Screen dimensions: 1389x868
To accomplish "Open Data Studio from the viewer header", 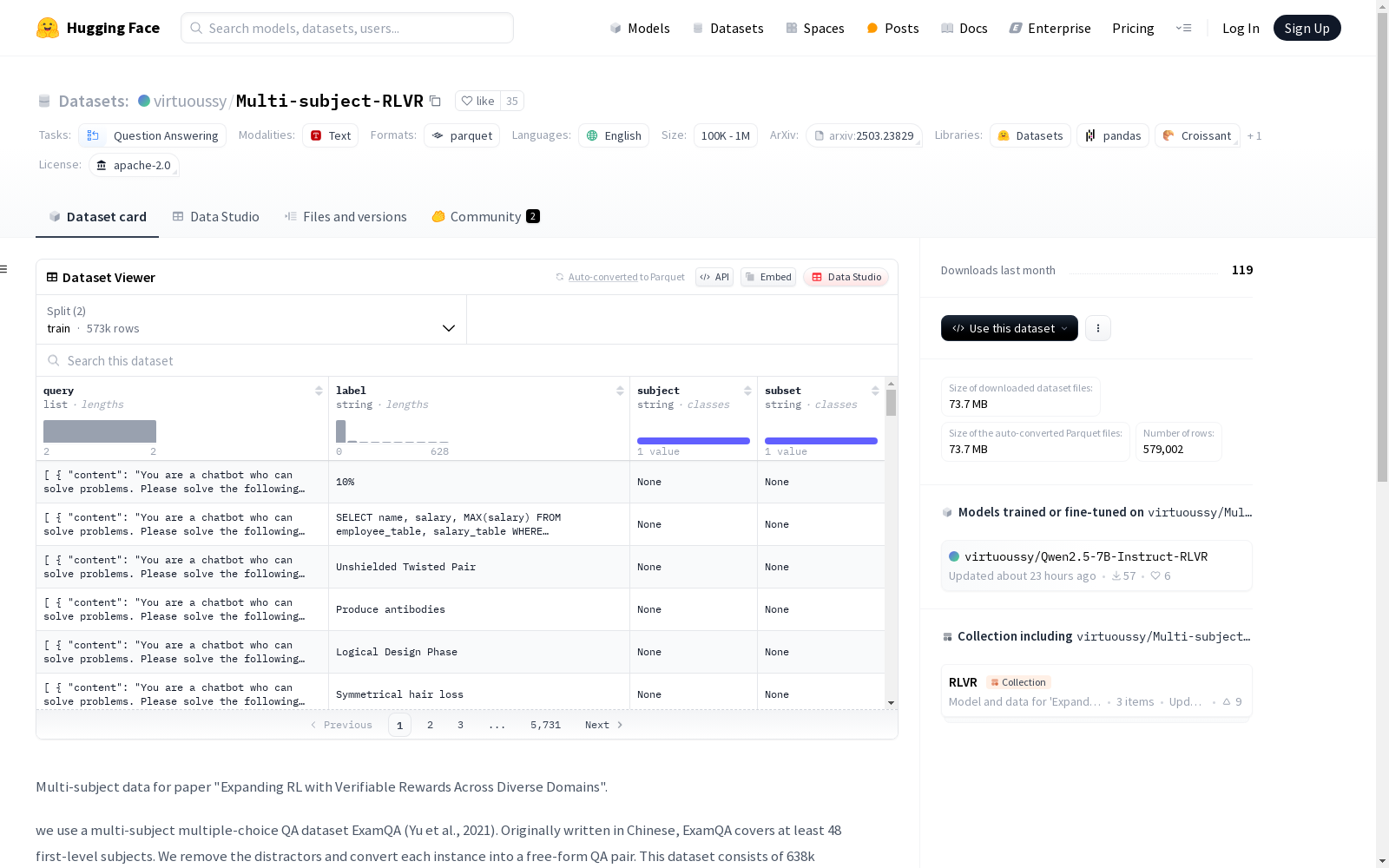I will tap(846, 277).
